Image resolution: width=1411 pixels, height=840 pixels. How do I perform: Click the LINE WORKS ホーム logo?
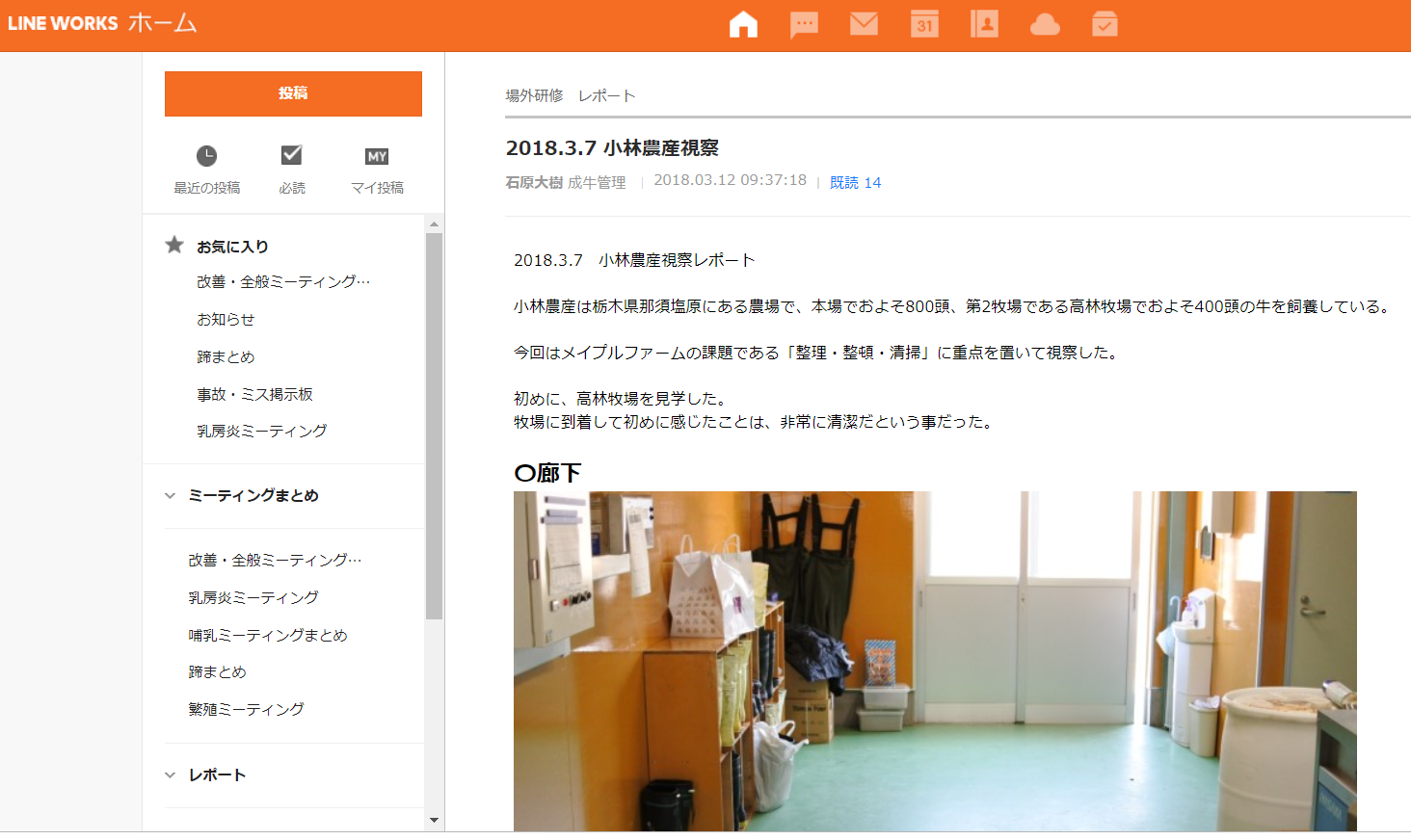[x=102, y=23]
